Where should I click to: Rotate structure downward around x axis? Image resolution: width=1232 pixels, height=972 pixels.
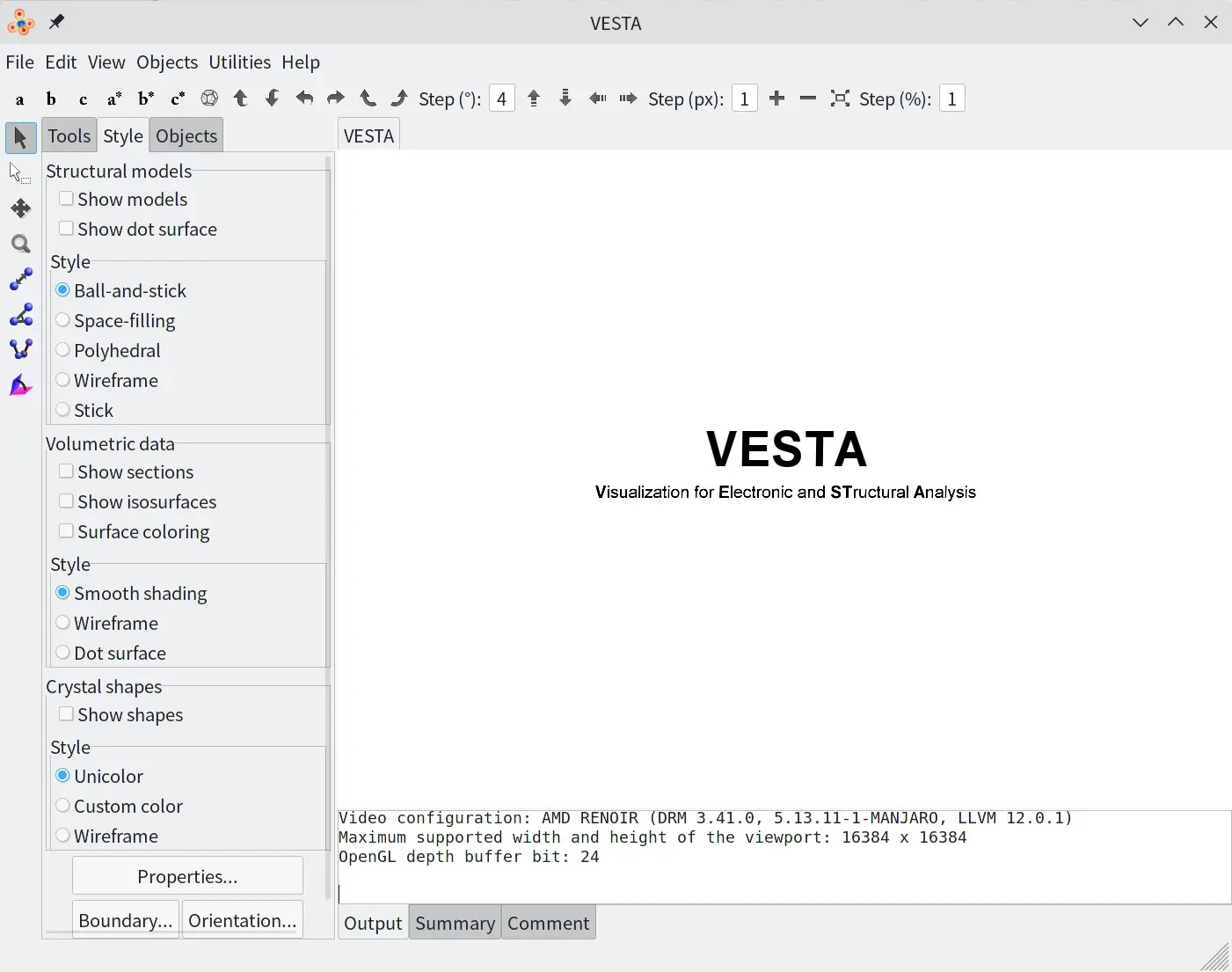click(273, 99)
